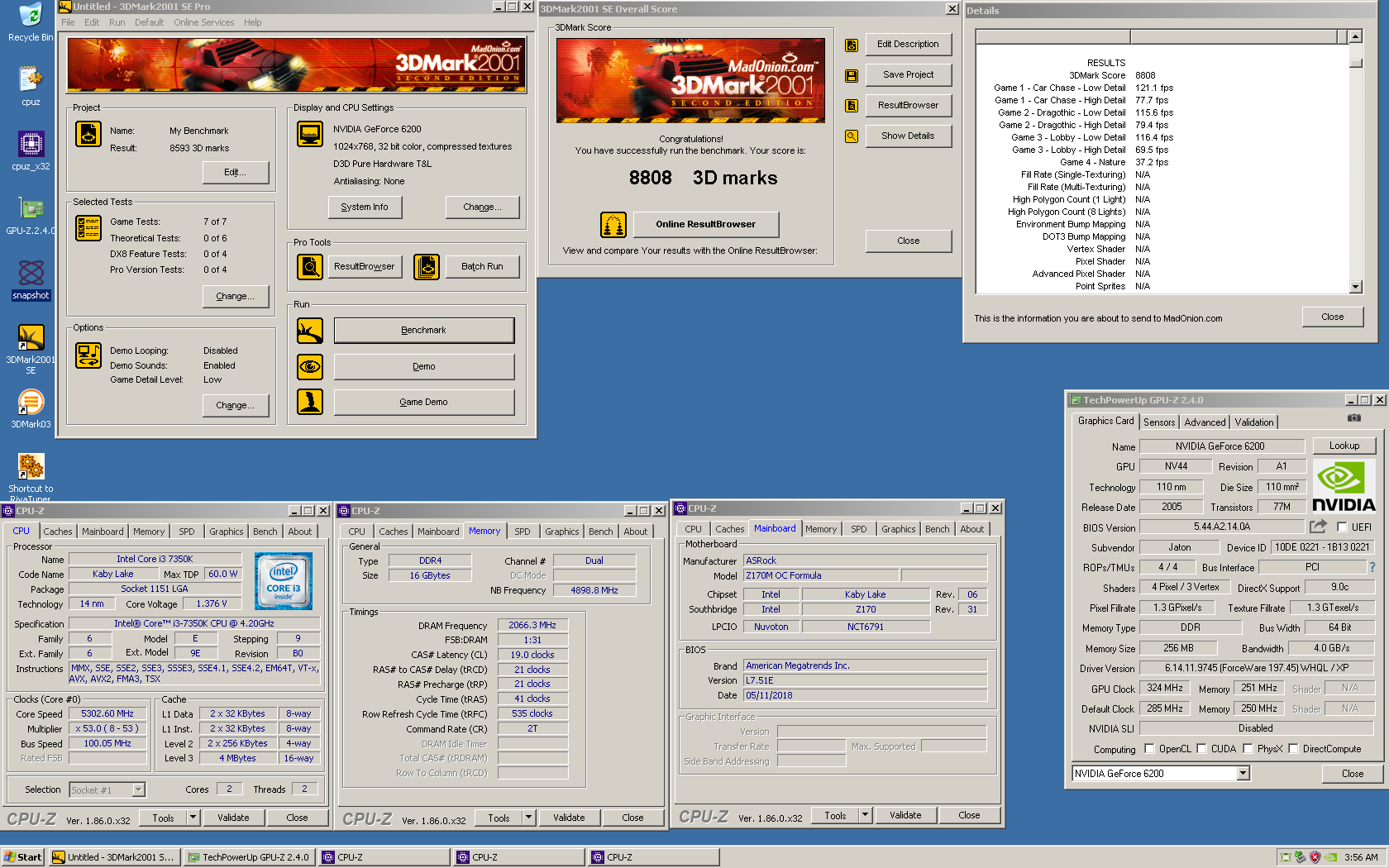Open the Online Services menu
The height and width of the screenshot is (868, 1389).
[204, 22]
